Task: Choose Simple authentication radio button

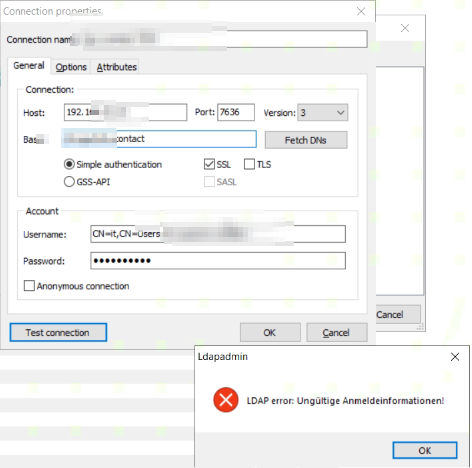Action: pyautogui.click(x=69, y=164)
